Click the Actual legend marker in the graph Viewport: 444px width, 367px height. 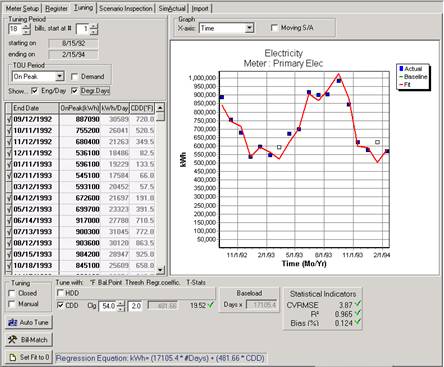[x=401, y=69]
